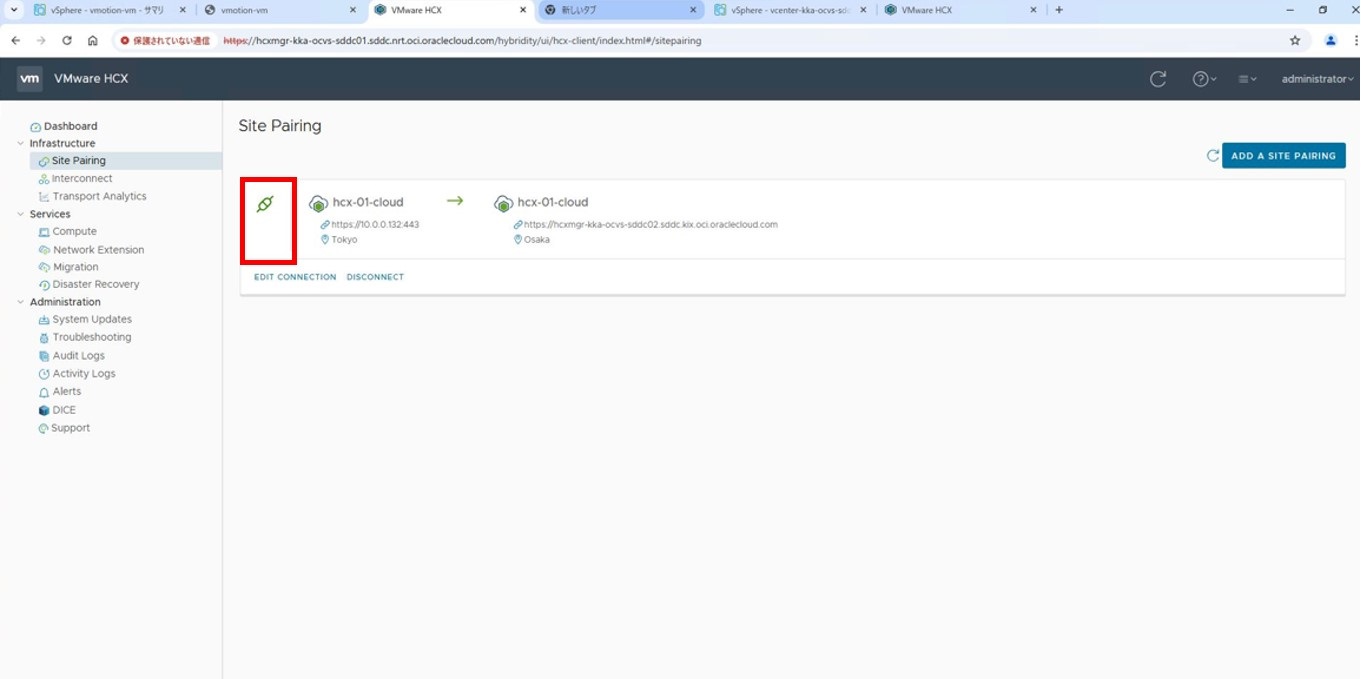Click the ADD A SITE PAIRING button

tap(1283, 156)
